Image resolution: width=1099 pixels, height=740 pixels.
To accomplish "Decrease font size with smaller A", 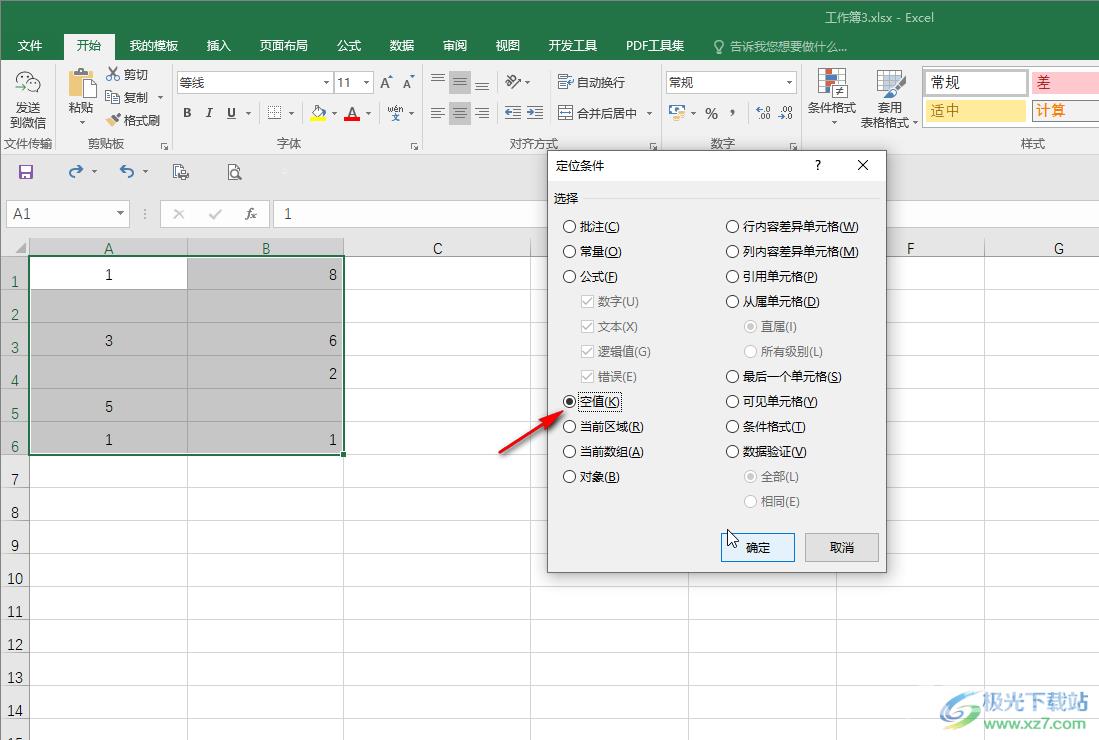I will tap(408, 83).
